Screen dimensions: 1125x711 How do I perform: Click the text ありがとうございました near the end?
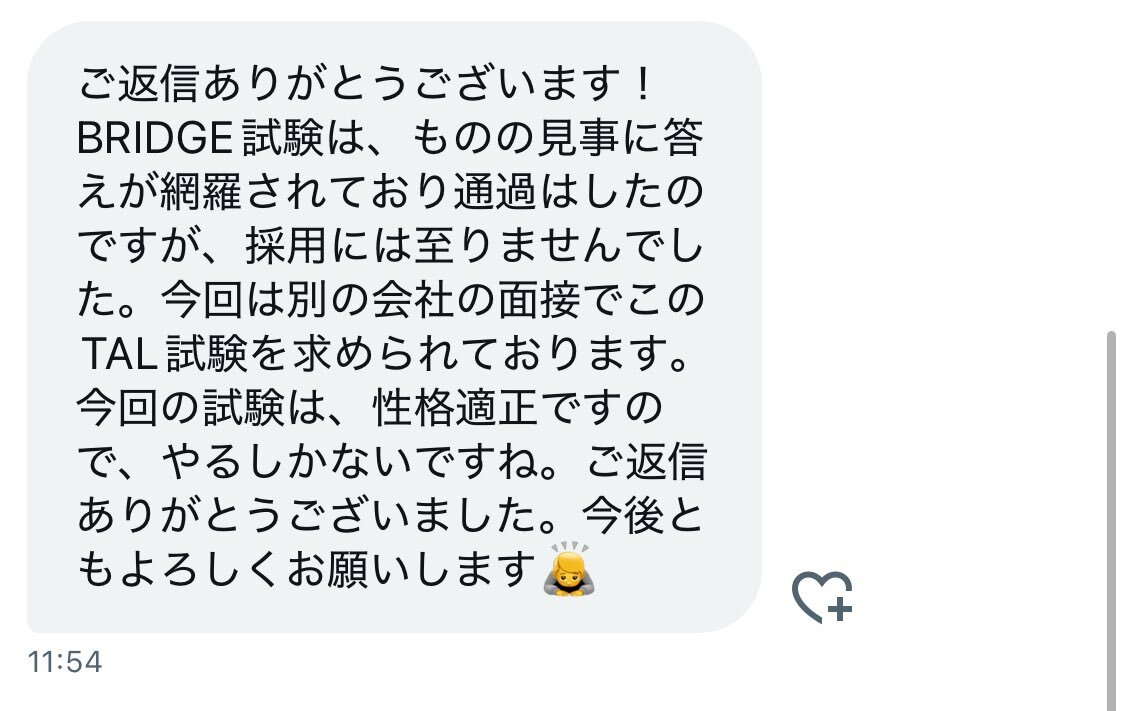point(316,515)
